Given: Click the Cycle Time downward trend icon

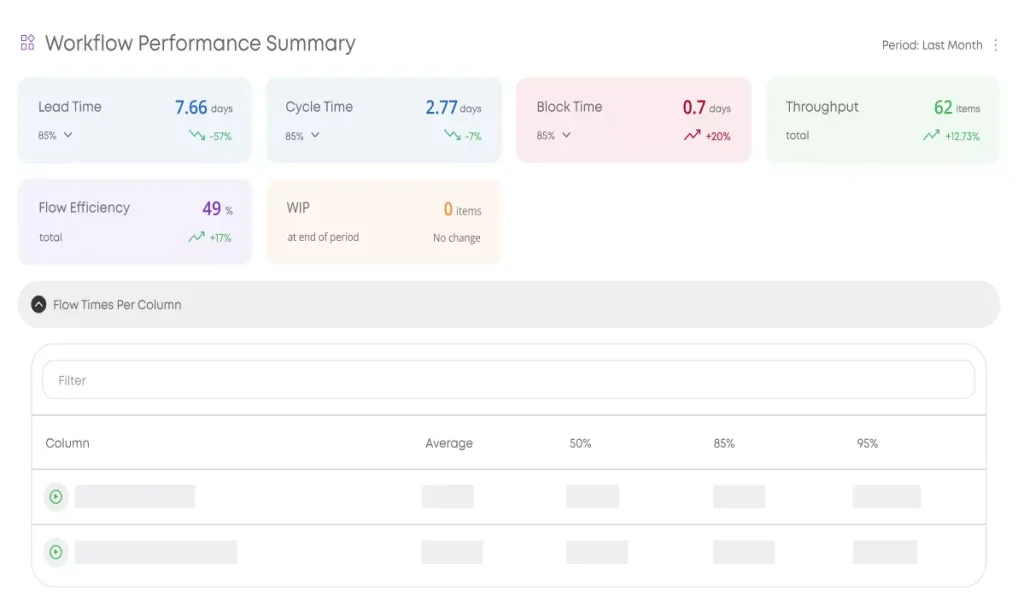Looking at the screenshot, I should coord(453,135).
